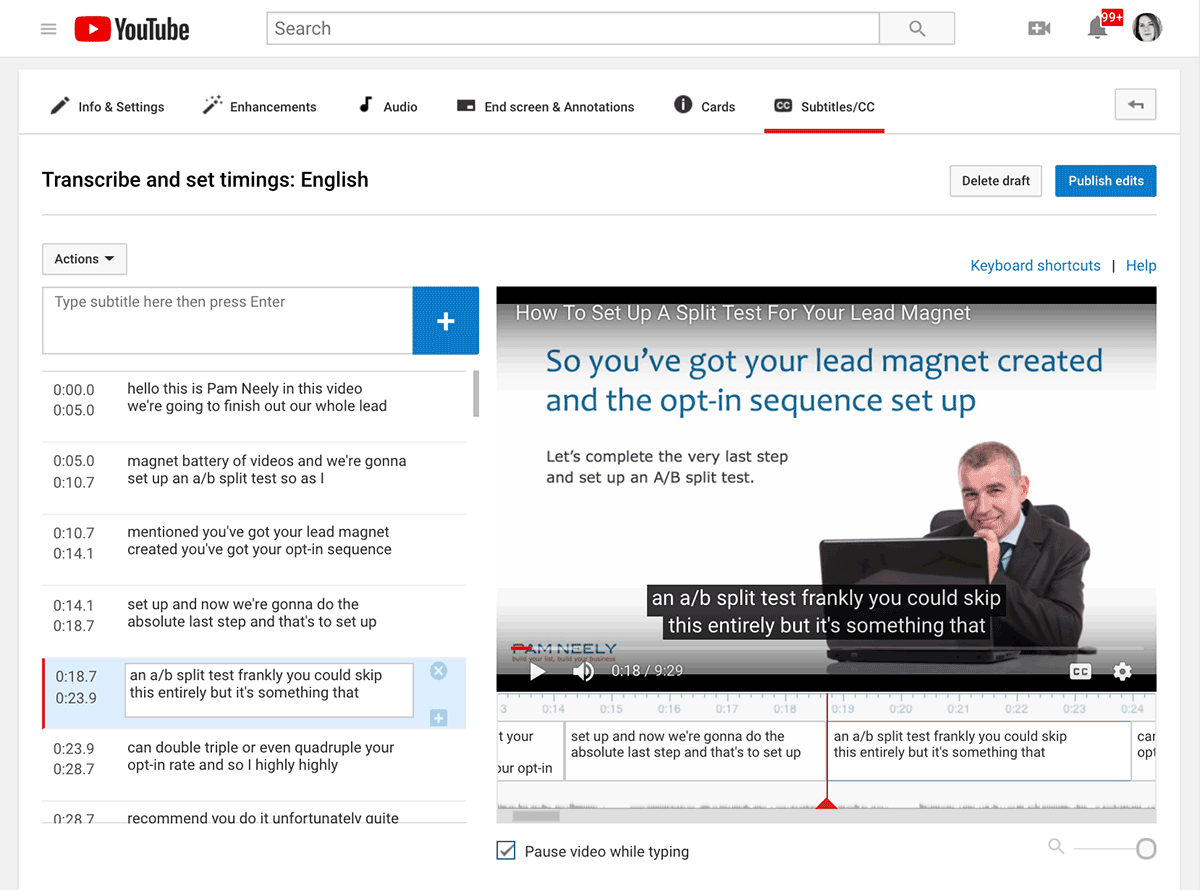This screenshot has width=1200, height=890.
Task: Click the timeline zoom magnifier icon
Action: [x=1056, y=847]
